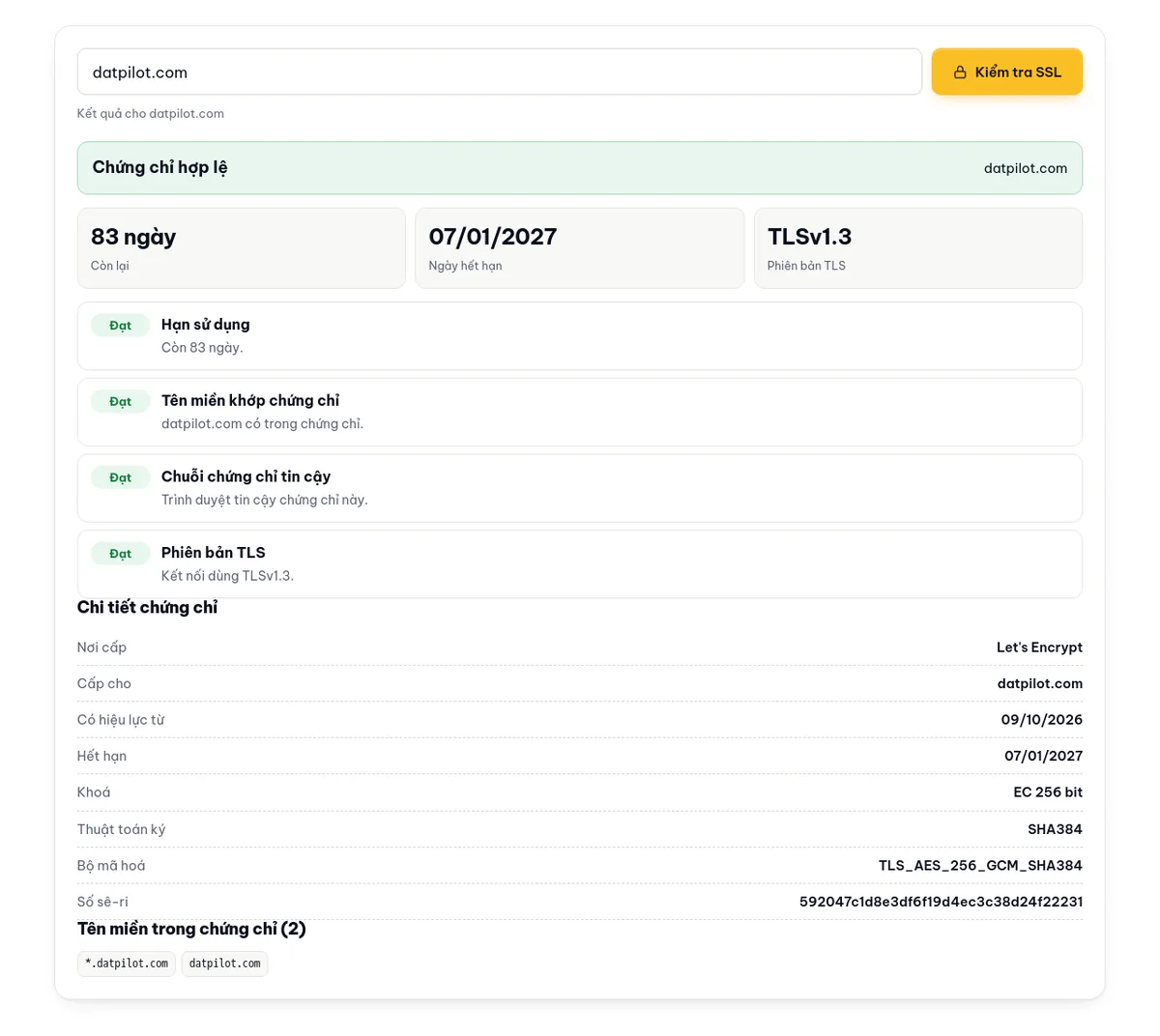The height and width of the screenshot is (1036, 1160).
Task: Click the "83 ngày" remaining days value
Action: [133, 237]
